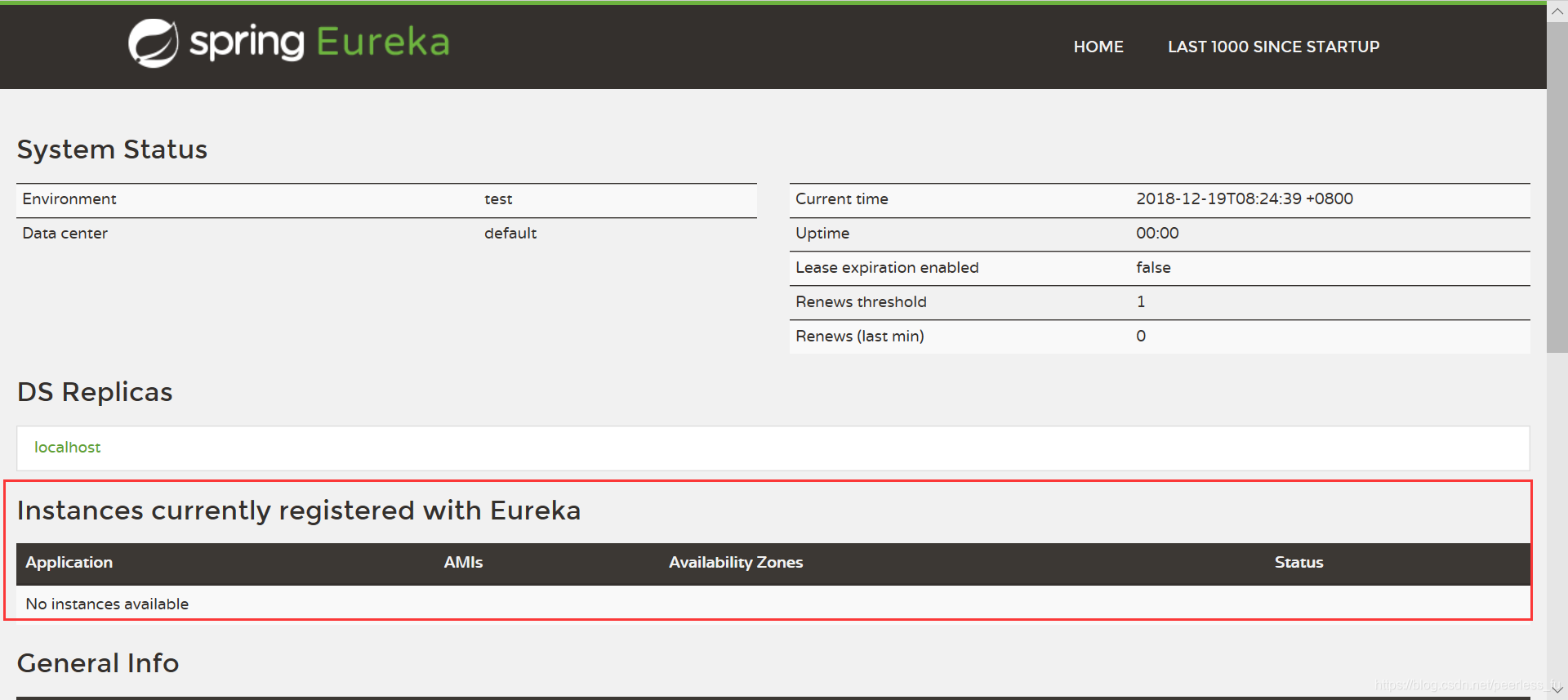Select the Availability Zones column header
This screenshot has width=1568, height=700.
pyautogui.click(x=736, y=563)
